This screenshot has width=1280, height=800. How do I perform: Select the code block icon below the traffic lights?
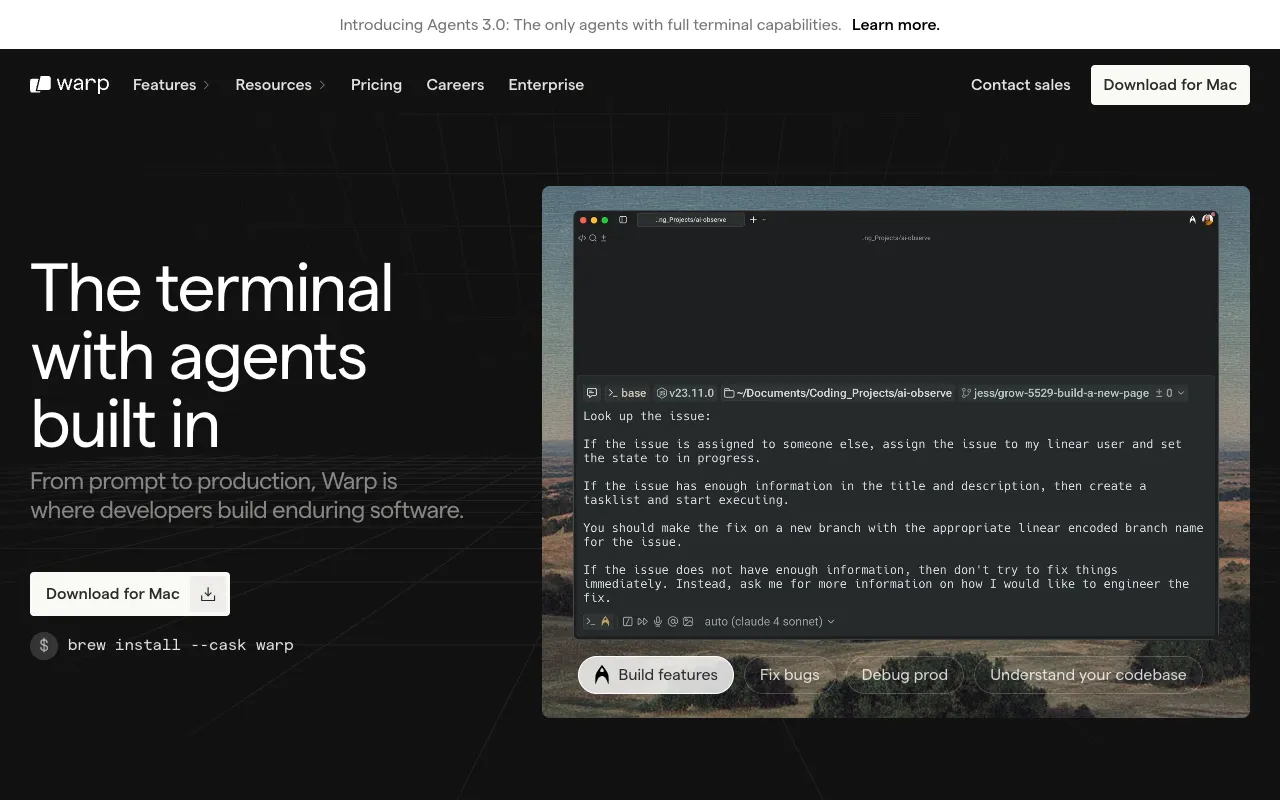(x=581, y=238)
